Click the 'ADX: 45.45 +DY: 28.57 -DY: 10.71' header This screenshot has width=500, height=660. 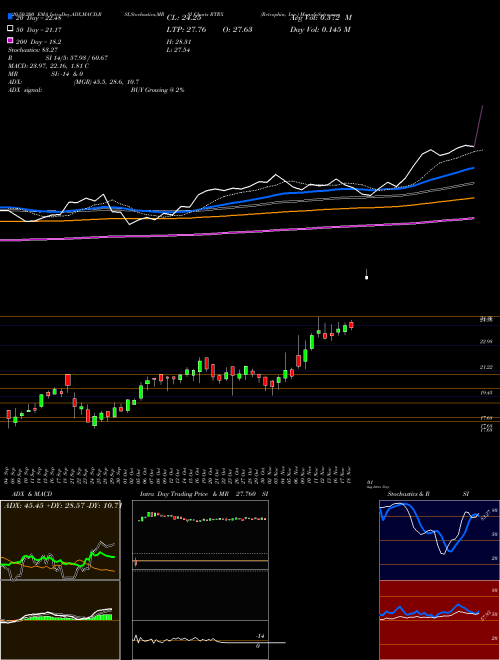click(62, 505)
